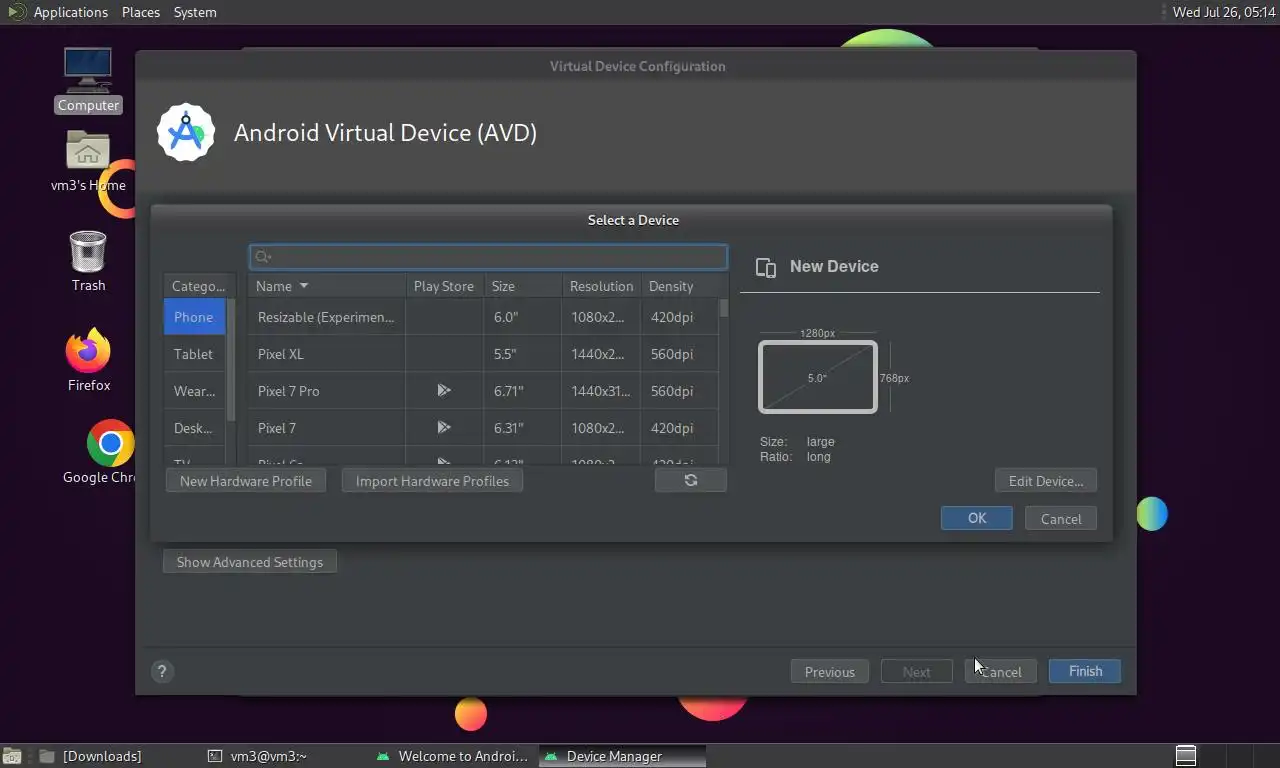Open the Places menu
This screenshot has width=1280, height=768.
(x=141, y=12)
